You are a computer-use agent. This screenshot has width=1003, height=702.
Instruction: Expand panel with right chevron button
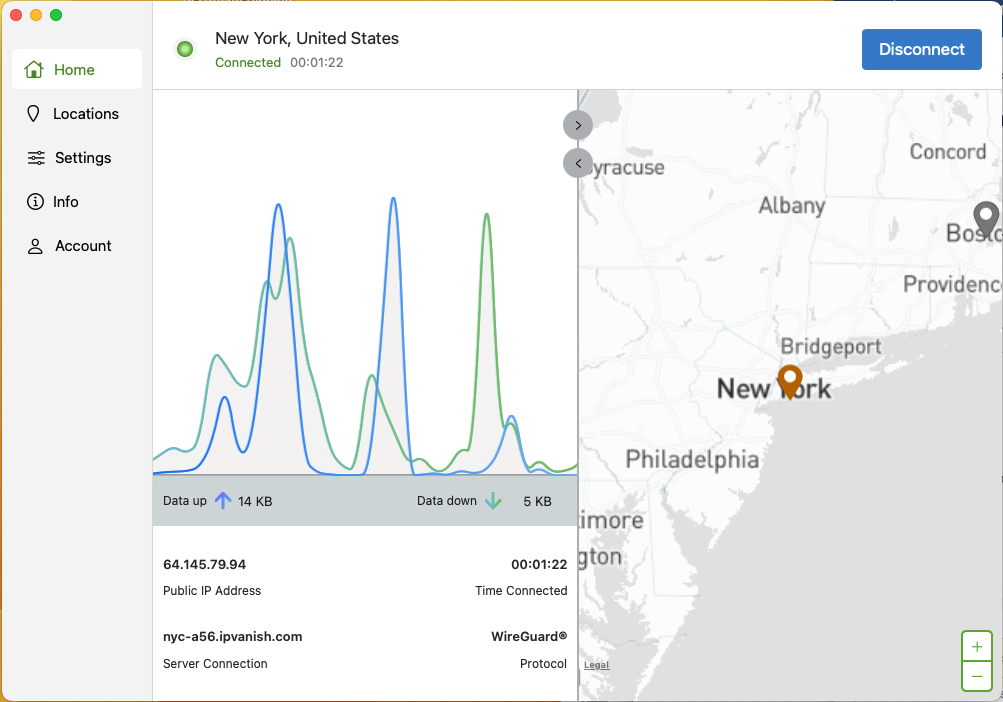[x=578, y=125]
